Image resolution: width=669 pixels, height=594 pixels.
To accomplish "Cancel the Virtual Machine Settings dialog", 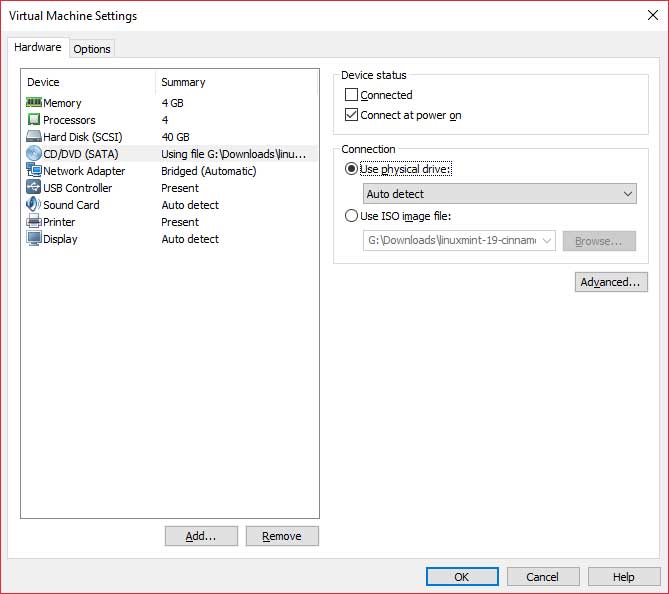I will coord(543,577).
